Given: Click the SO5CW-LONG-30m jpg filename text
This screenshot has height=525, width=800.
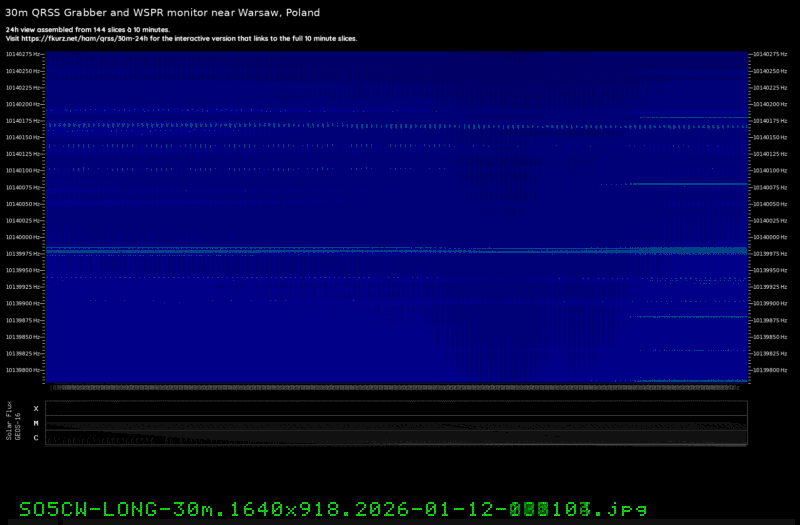Looking at the screenshot, I should (333, 509).
